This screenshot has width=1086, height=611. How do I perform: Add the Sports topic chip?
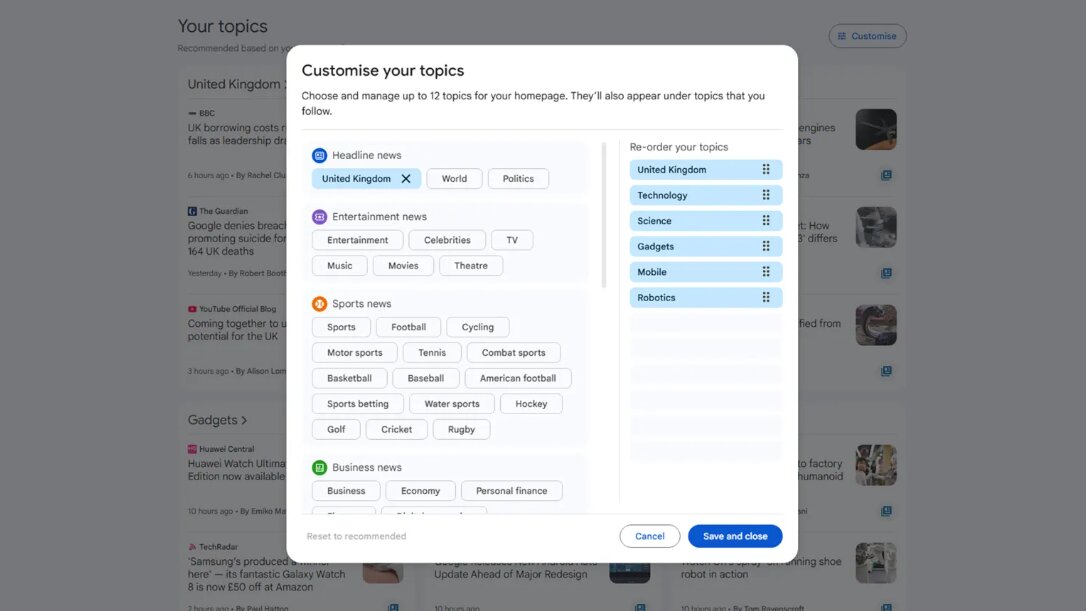(341, 327)
